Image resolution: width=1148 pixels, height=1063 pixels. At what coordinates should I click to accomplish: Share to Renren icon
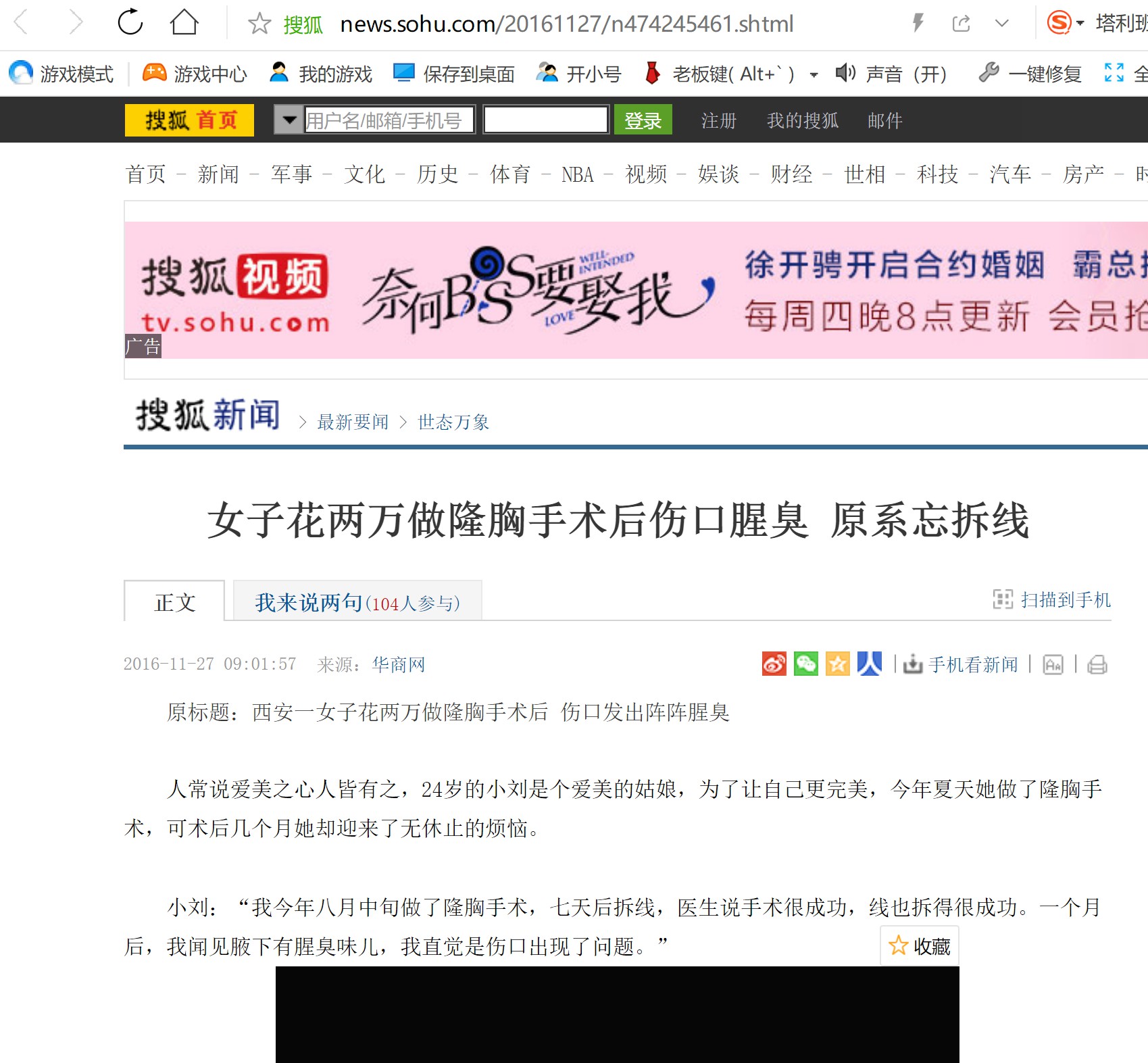pos(870,664)
